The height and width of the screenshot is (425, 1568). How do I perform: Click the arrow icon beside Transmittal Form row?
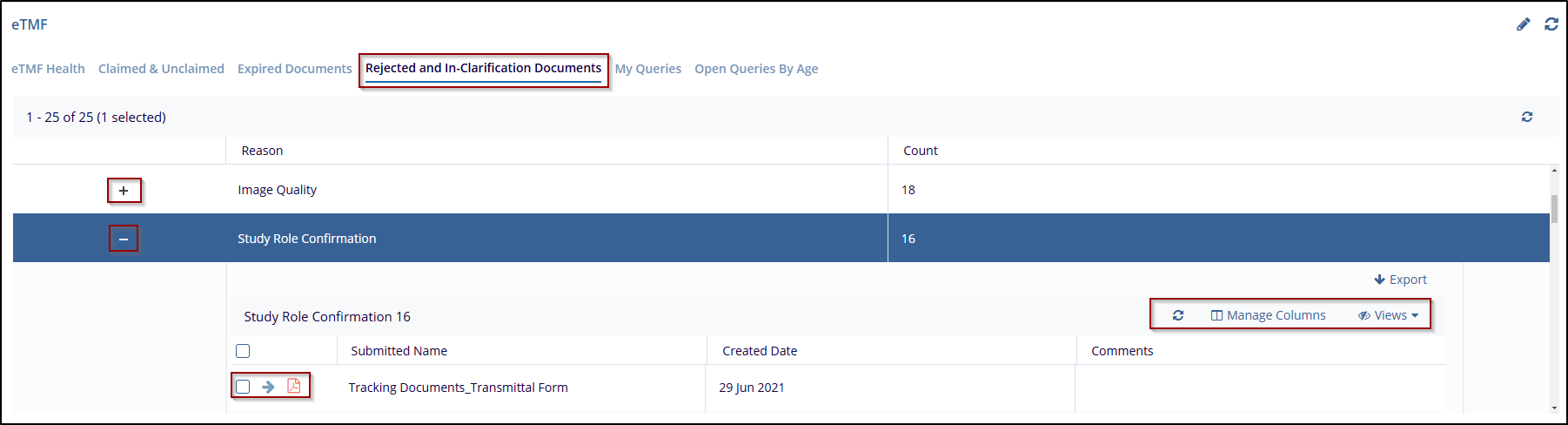[x=268, y=387]
